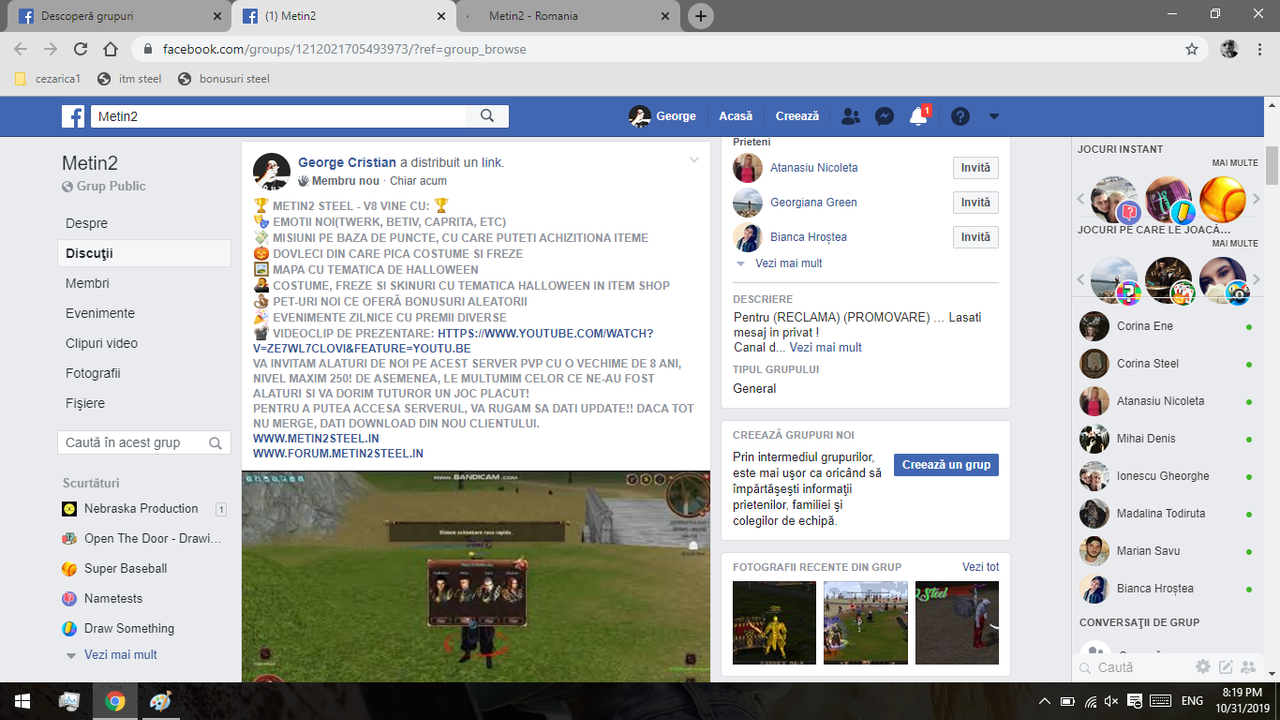
Task: Click the chat Caută search field
Action: (x=1133, y=667)
